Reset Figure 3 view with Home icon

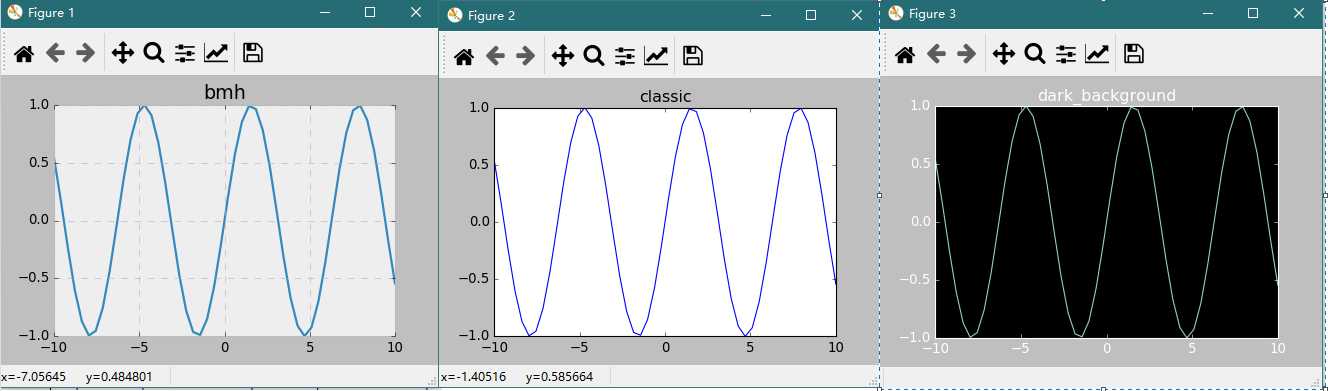click(x=904, y=54)
